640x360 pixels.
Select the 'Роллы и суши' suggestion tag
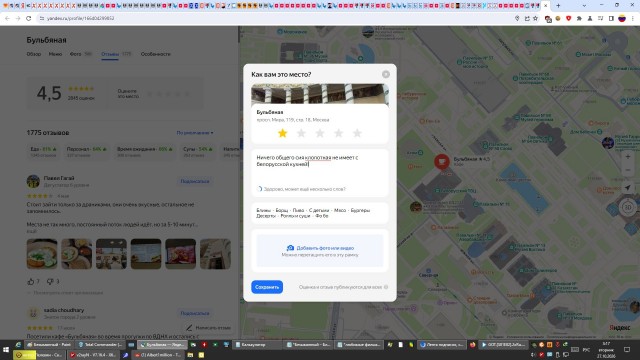point(296,216)
